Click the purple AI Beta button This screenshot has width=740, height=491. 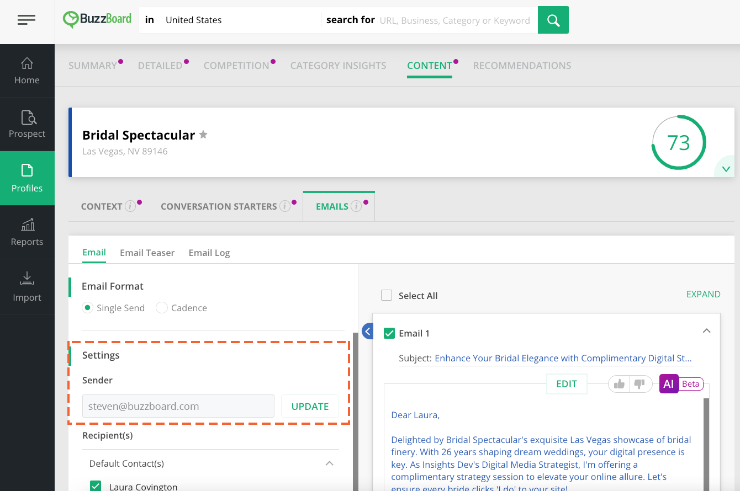(681, 384)
